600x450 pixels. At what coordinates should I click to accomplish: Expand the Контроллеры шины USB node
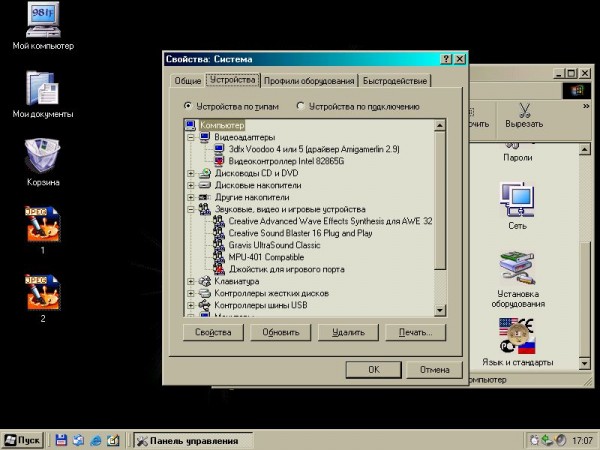tap(191, 305)
